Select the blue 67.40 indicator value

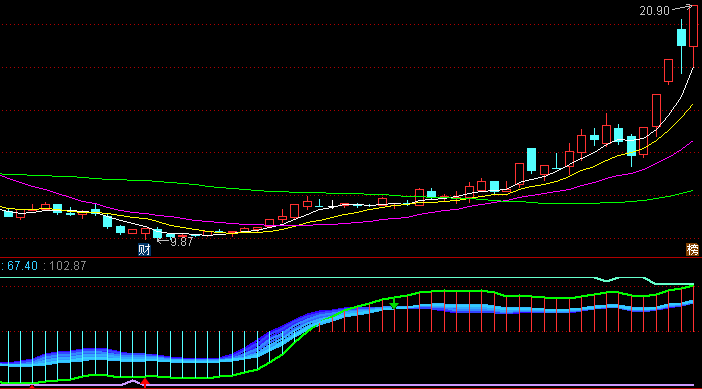pyautogui.click(x=22, y=266)
